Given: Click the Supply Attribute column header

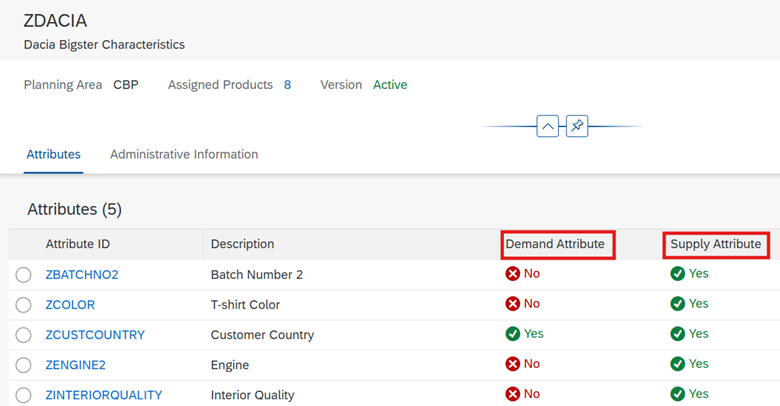Looking at the screenshot, I should pyautogui.click(x=715, y=244).
